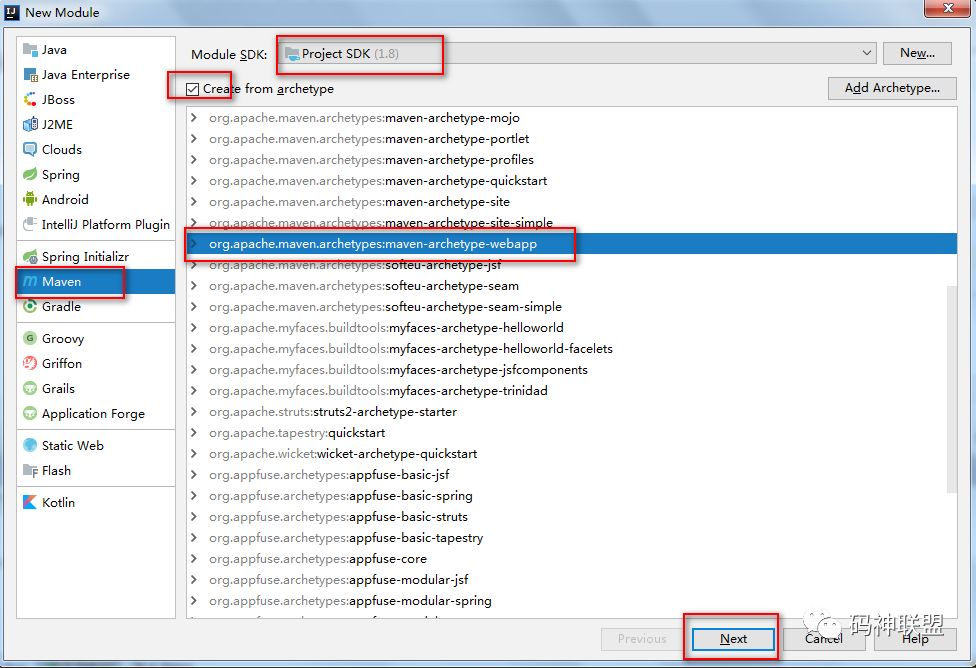The height and width of the screenshot is (668, 976).
Task: Expand maven-archetype-profiles entry
Action: point(194,159)
